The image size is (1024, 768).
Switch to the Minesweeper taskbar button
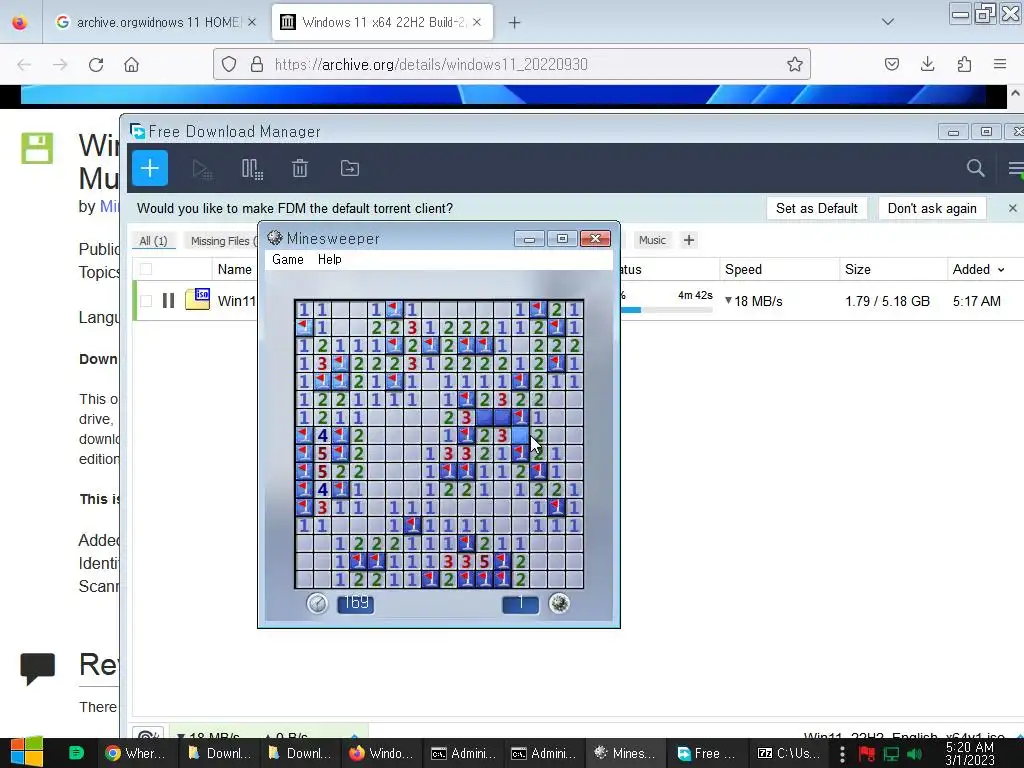tap(624, 754)
